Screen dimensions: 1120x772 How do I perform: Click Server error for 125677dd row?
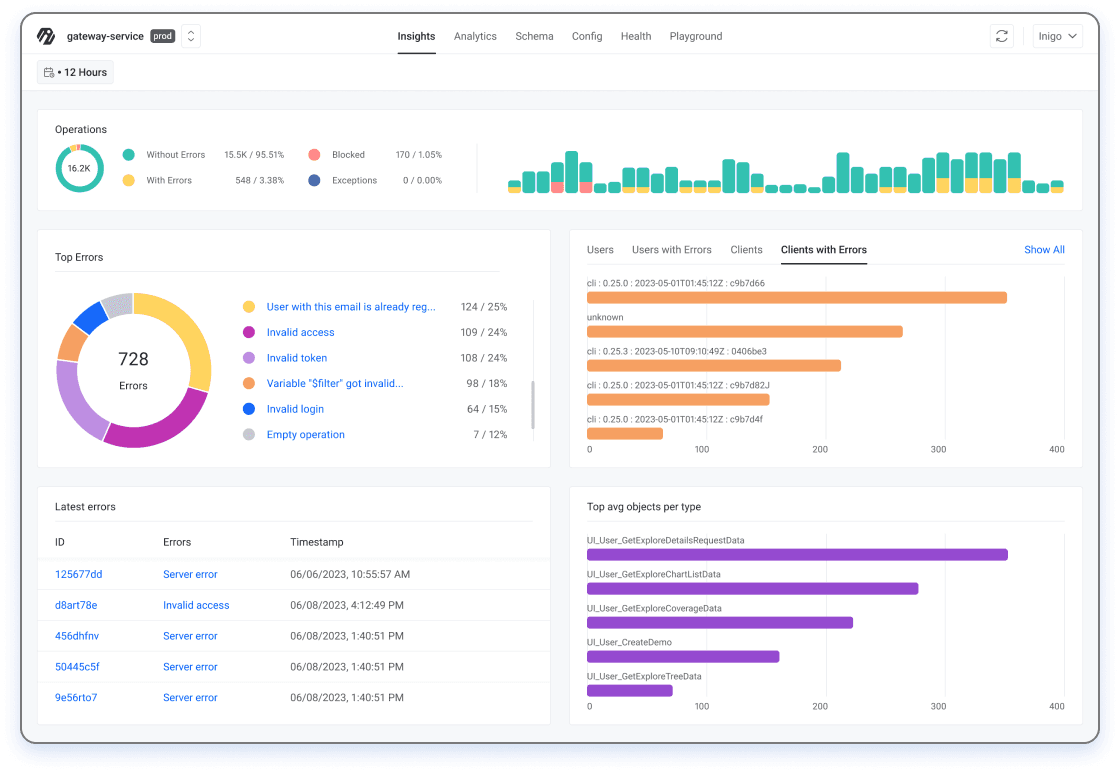pos(190,574)
